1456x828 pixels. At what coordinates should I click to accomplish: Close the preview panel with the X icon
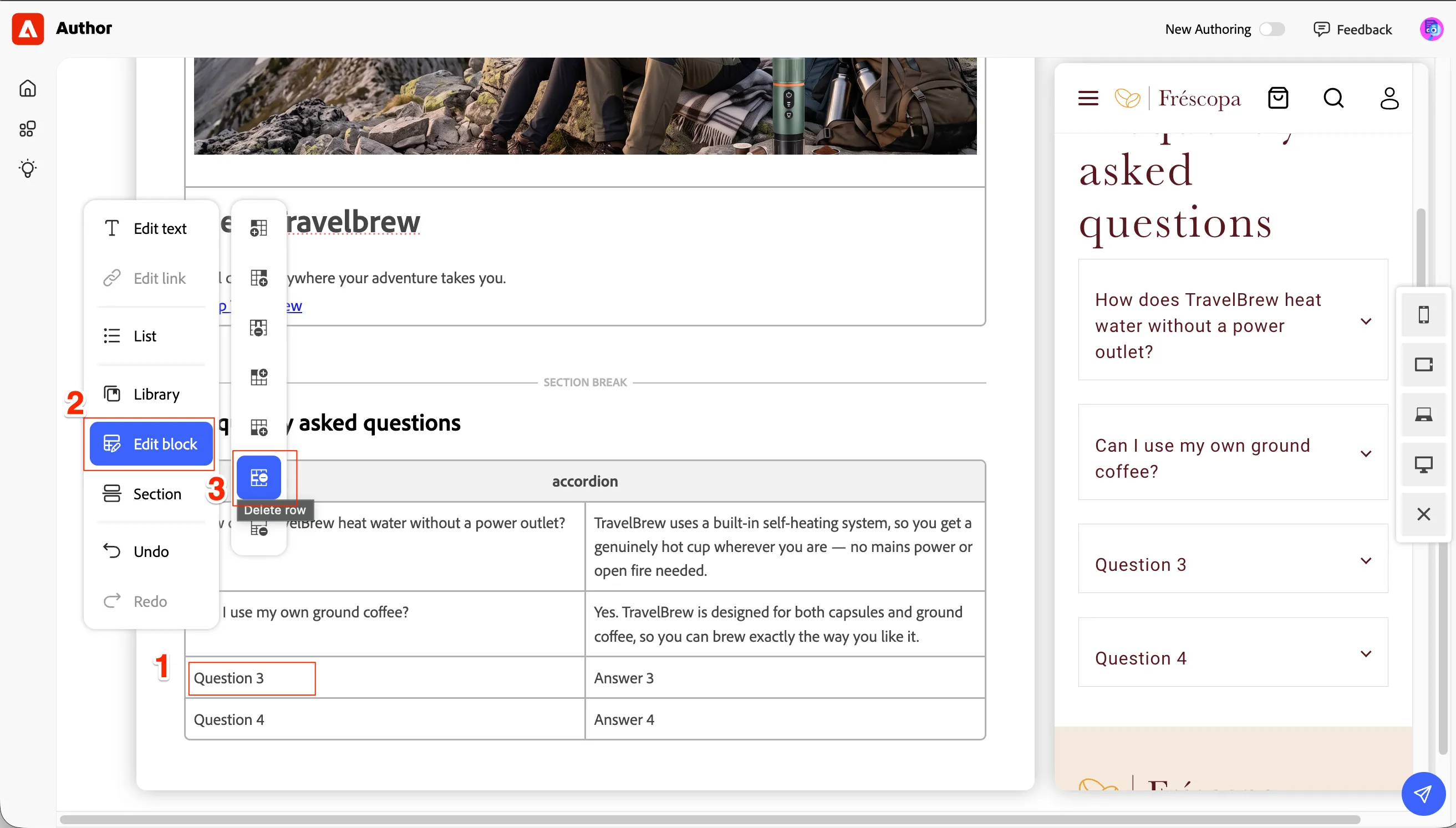pyautogui.click(x=1424, y=514)
